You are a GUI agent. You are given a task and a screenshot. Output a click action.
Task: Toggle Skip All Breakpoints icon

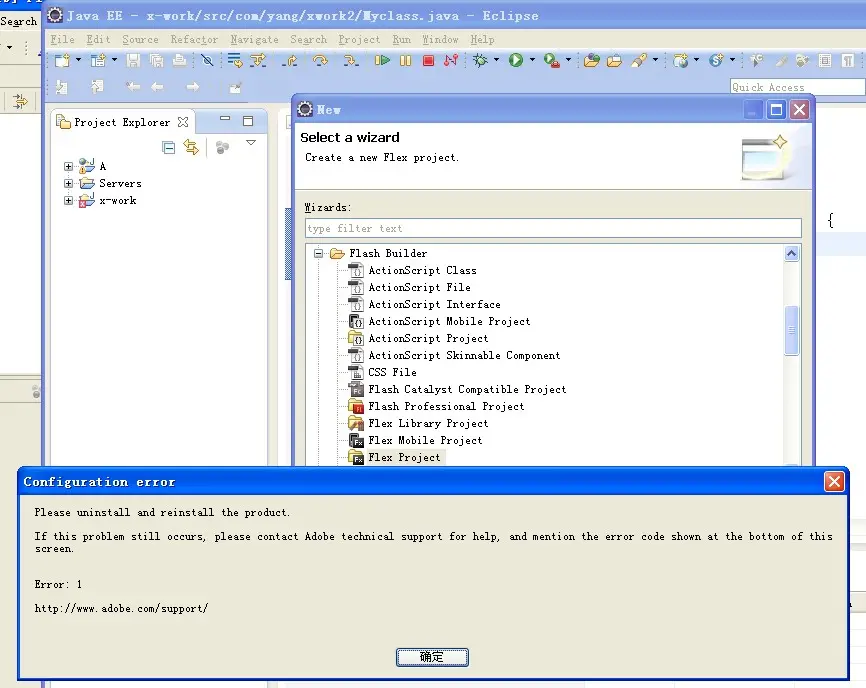point(208,60)
